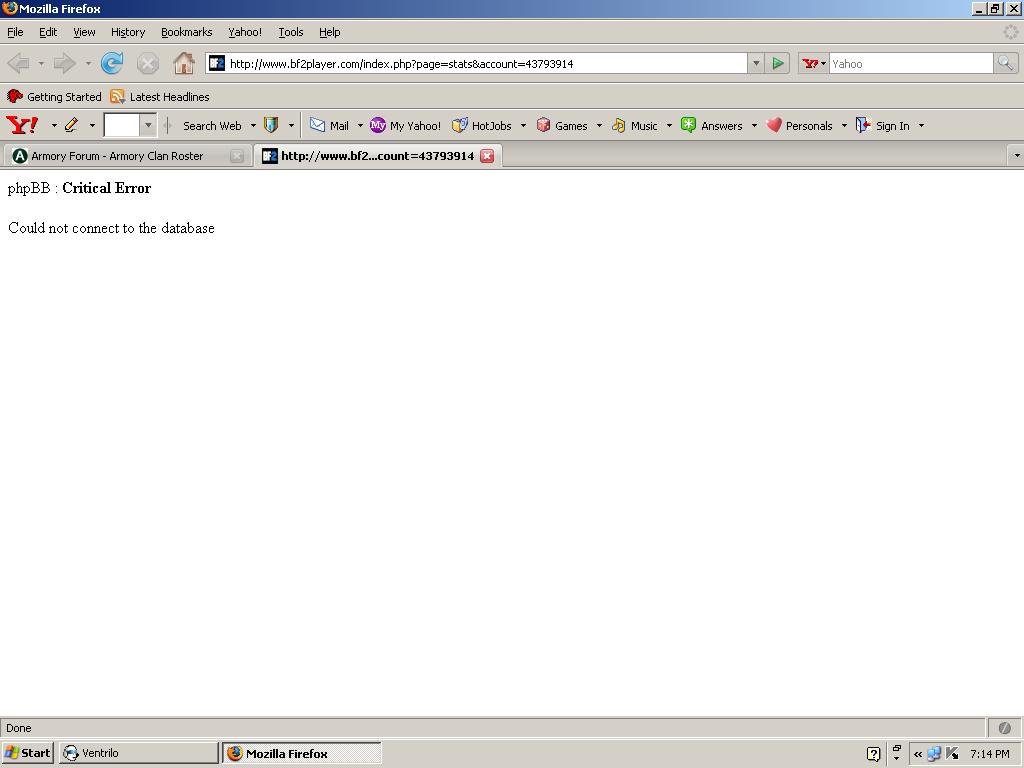This screenshot has height=768, width=1024.
Task: Switch to Armory Forum Clan Roster tab
Action: click(117, 156)
